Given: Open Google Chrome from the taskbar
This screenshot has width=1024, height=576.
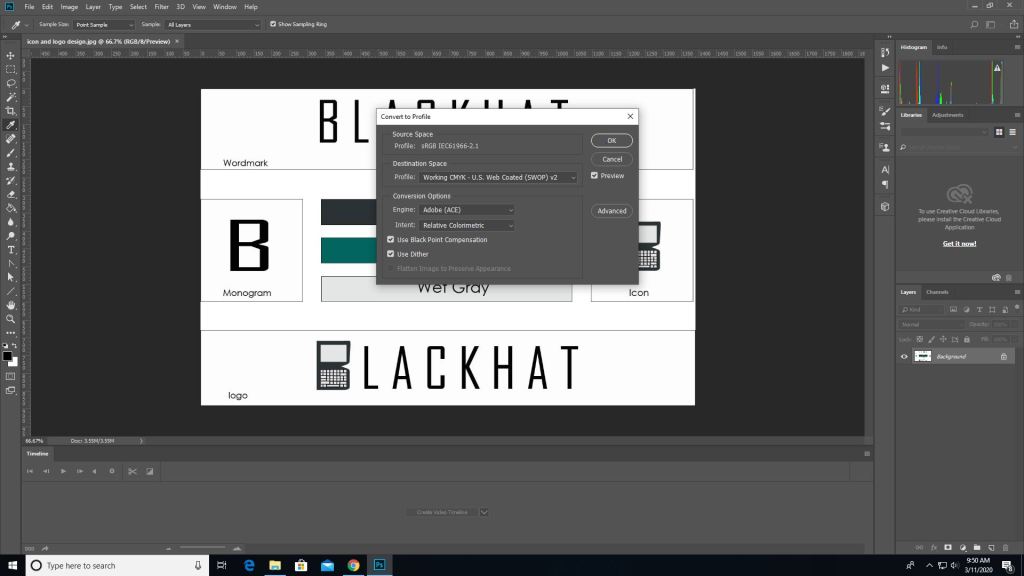Looking at the screenshot, I should coord(353,565).
